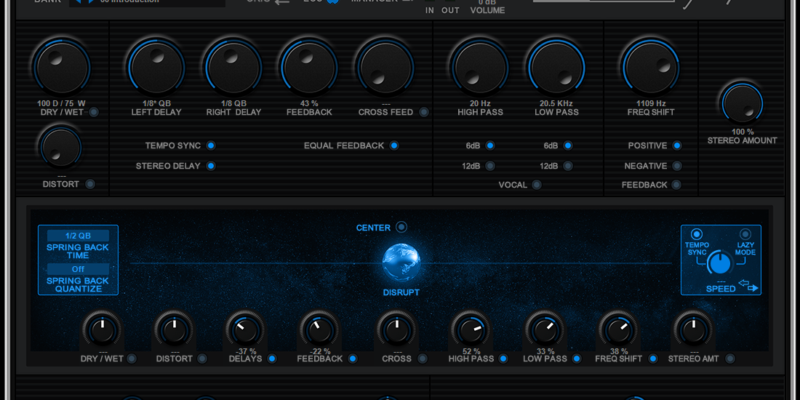Viewport: 800px width, 400px height.
Task: Click the Disrupt Stereo Amt mini knob
Action: pyautogui.click(x=693, y=330)
